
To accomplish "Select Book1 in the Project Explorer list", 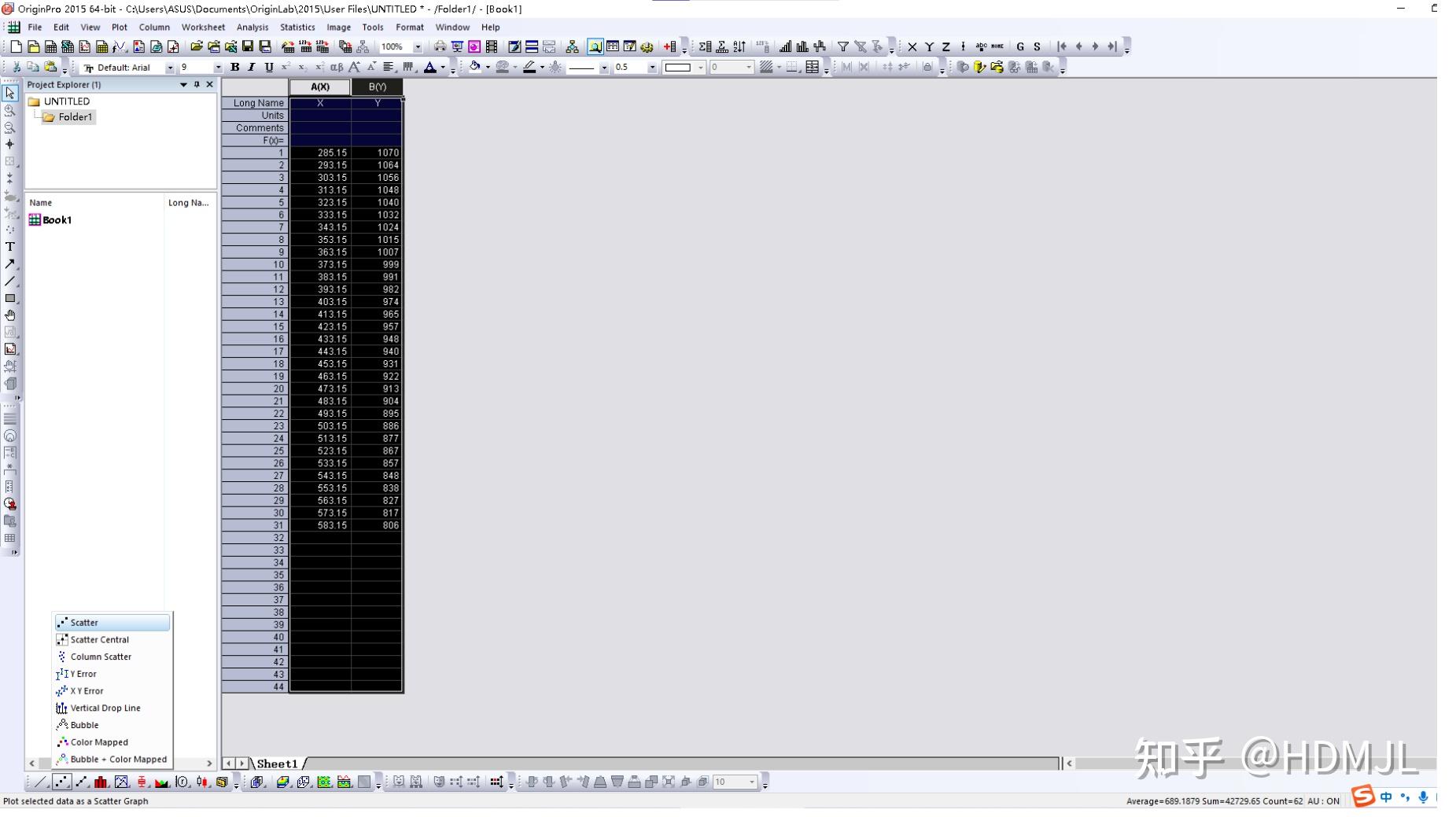I will [x=50, y=220].
